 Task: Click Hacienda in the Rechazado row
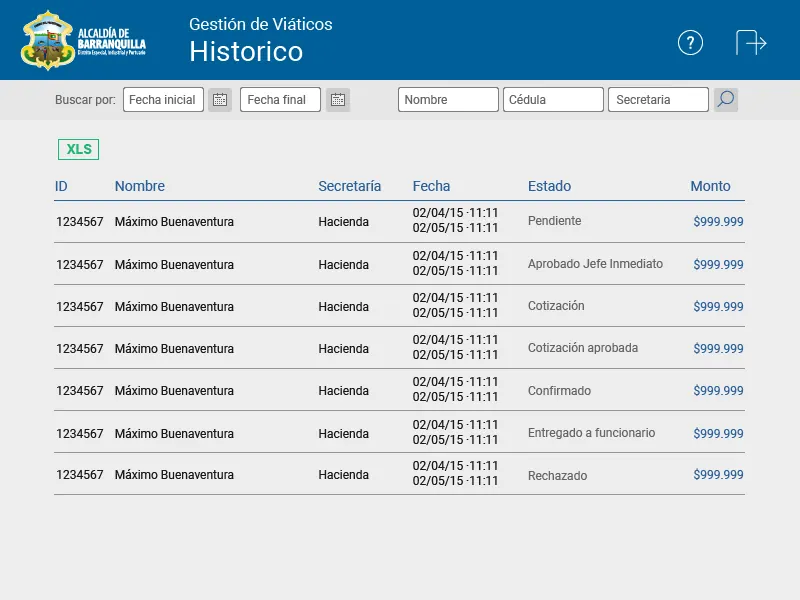[343, 475]
